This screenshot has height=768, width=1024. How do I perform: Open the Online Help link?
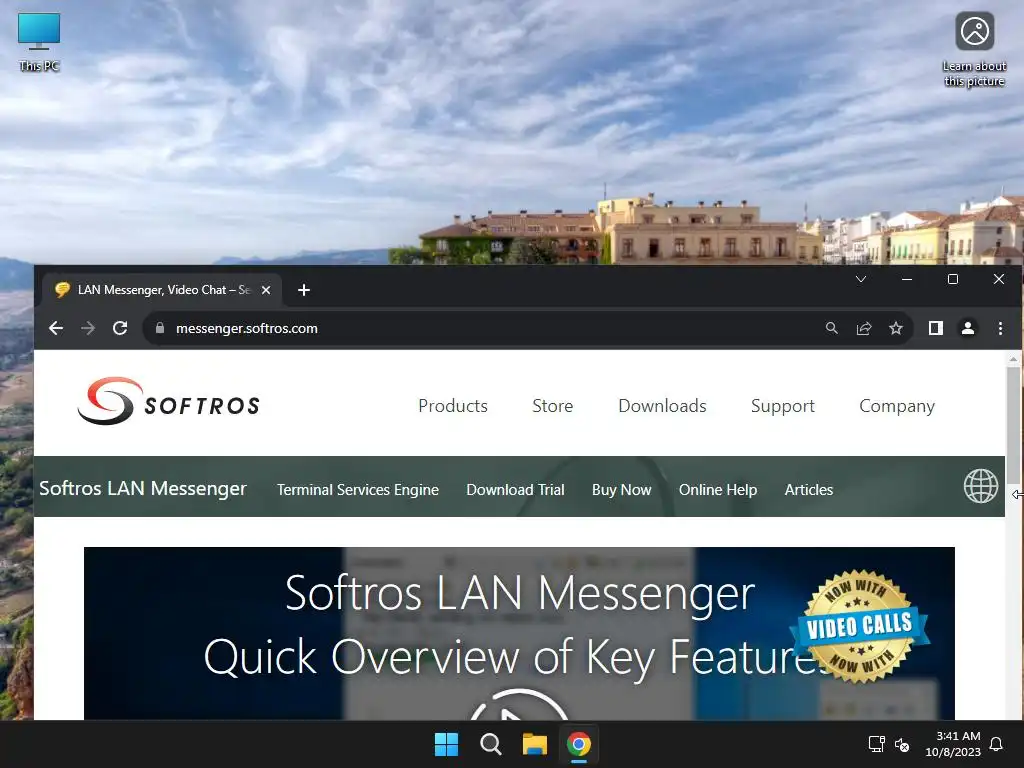click(x=718, y=489)
